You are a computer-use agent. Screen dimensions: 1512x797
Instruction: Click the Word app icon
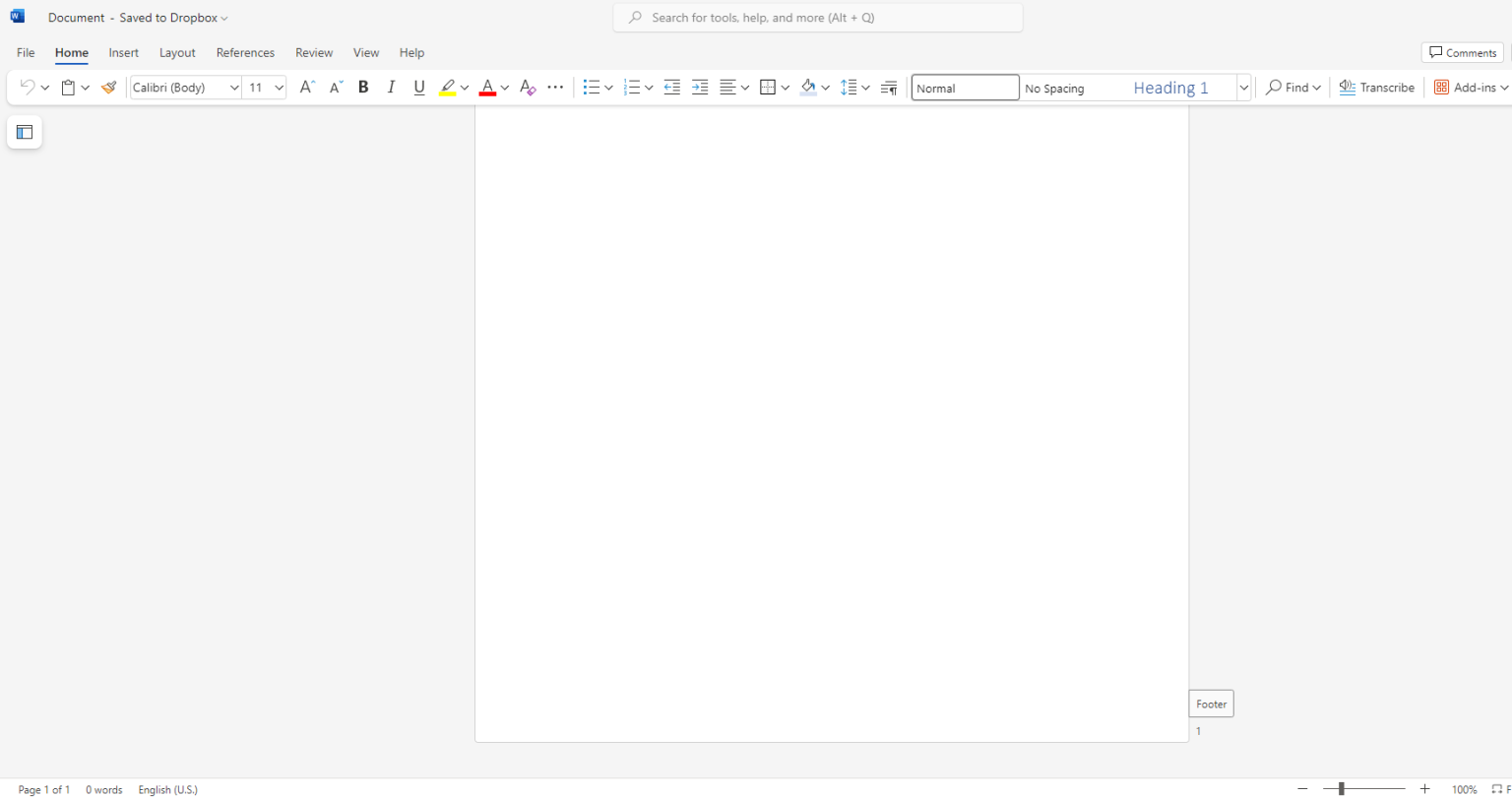[17, 17]
